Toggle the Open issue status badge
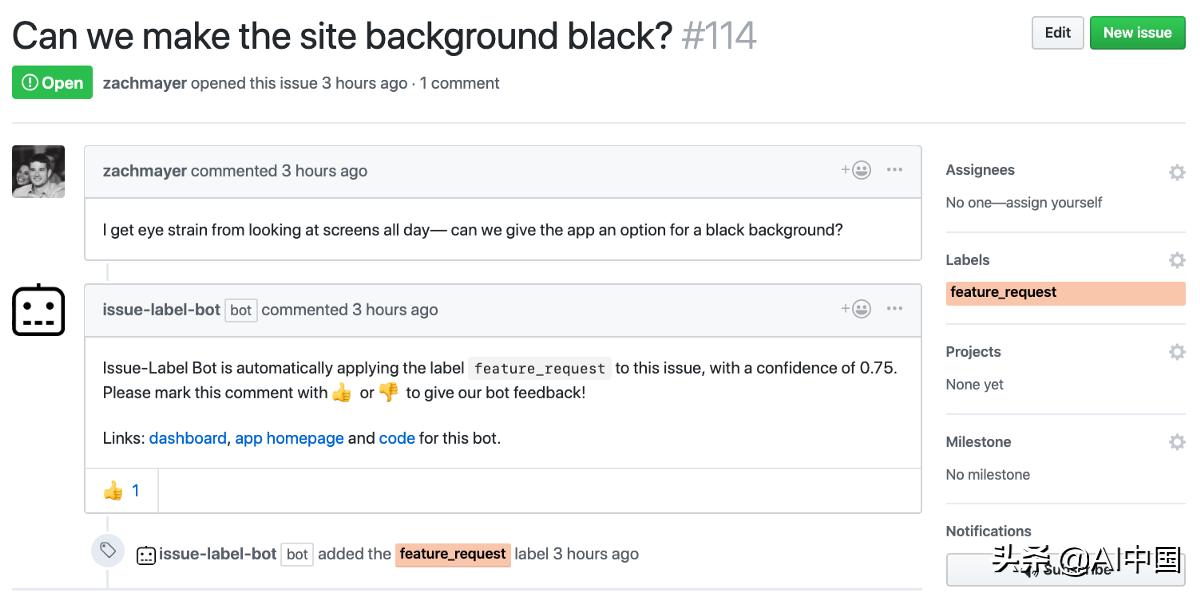Screen dimensions: 1200x592 [x=52, y=83]
